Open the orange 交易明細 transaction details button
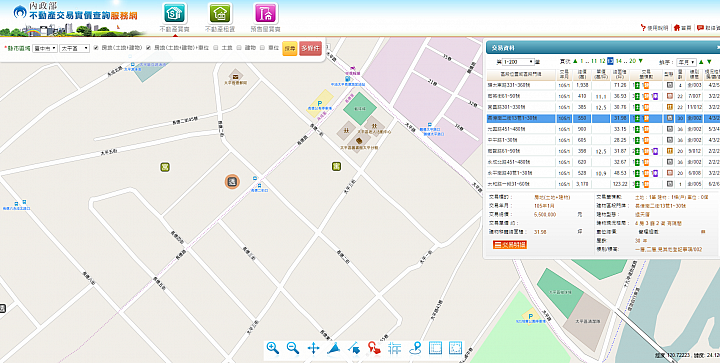The width and height of the screenshot is (720, 363). click(510, 245)
